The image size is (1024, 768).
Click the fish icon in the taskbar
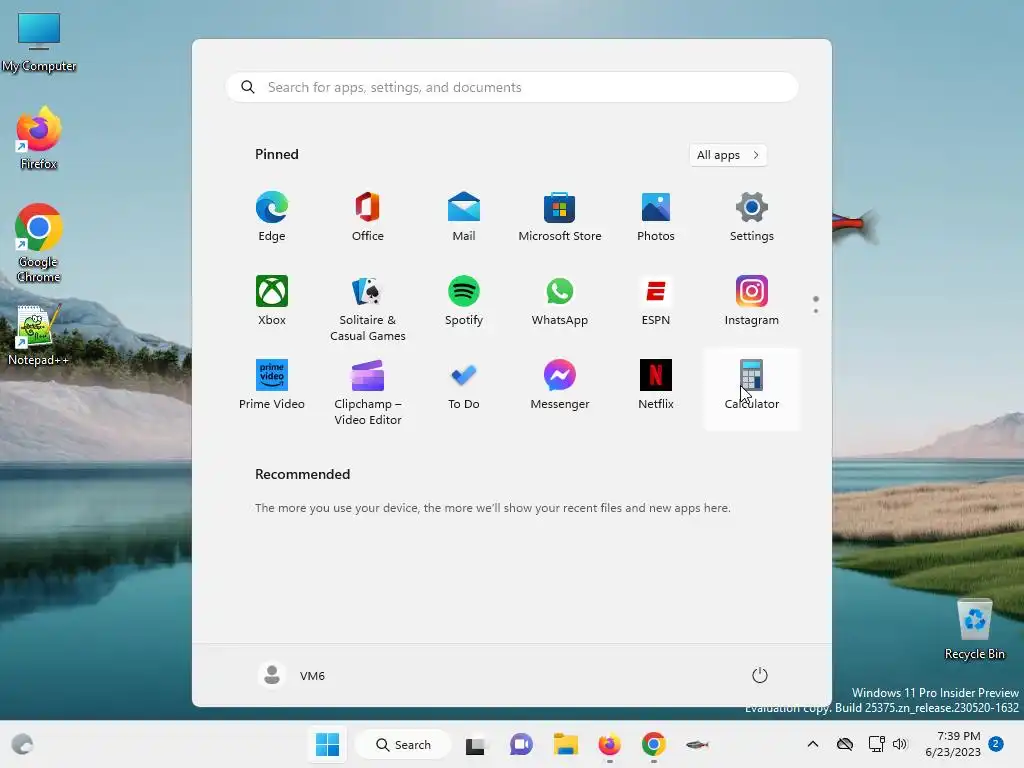[x=697, y=744]
